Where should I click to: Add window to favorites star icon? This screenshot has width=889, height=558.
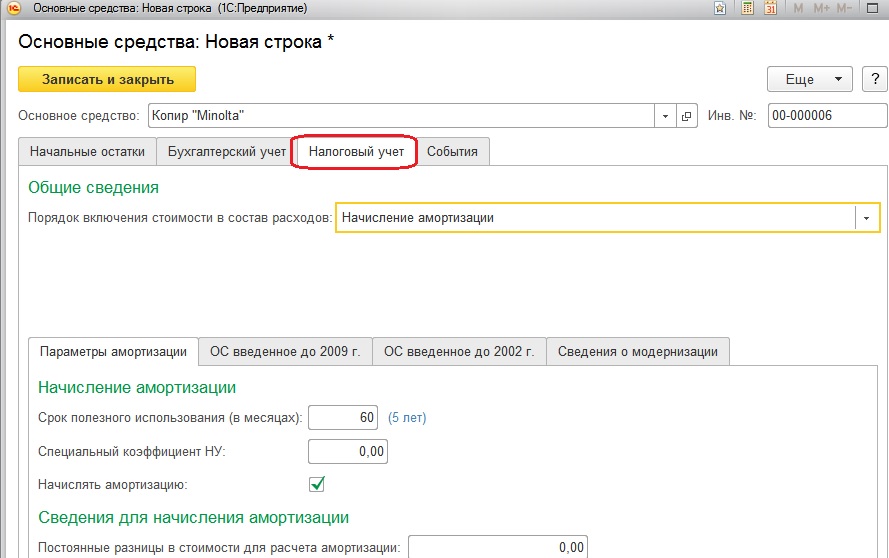click(x=720, y=9)
